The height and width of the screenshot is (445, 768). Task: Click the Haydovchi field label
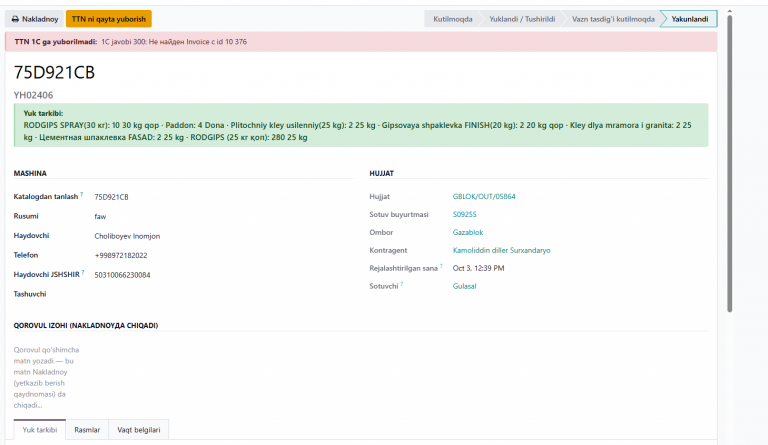click(31, 235)
